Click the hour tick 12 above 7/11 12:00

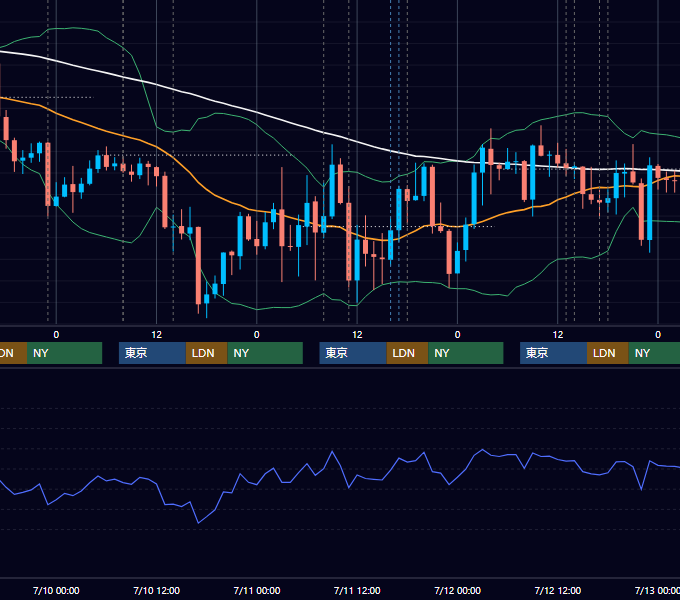[x=357, y=335]
